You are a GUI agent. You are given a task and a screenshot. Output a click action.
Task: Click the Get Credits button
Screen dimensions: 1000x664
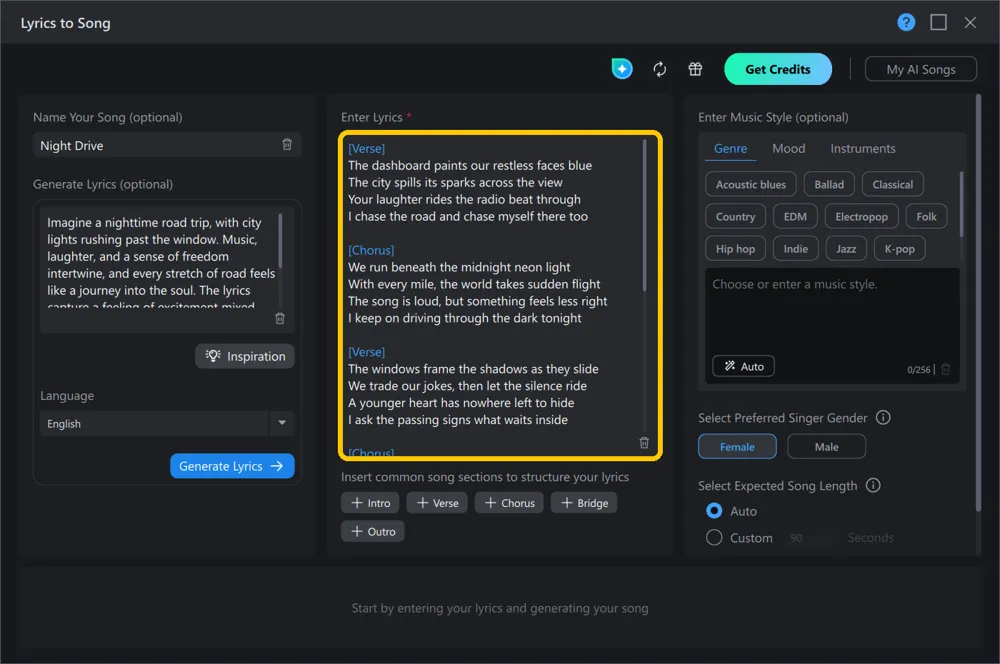pos(777,69)
